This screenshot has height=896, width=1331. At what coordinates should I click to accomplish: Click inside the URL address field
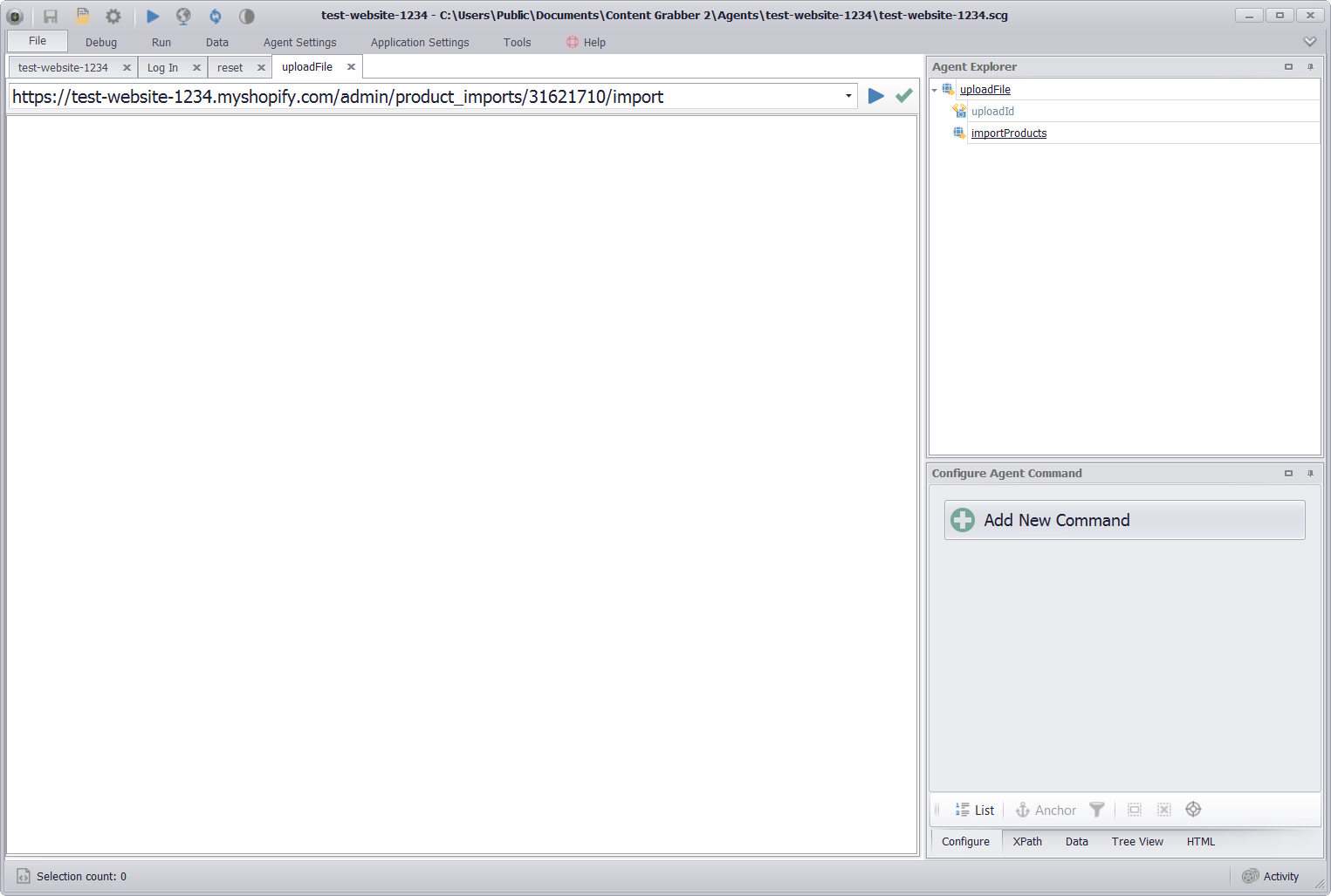[x=419, y=97]
